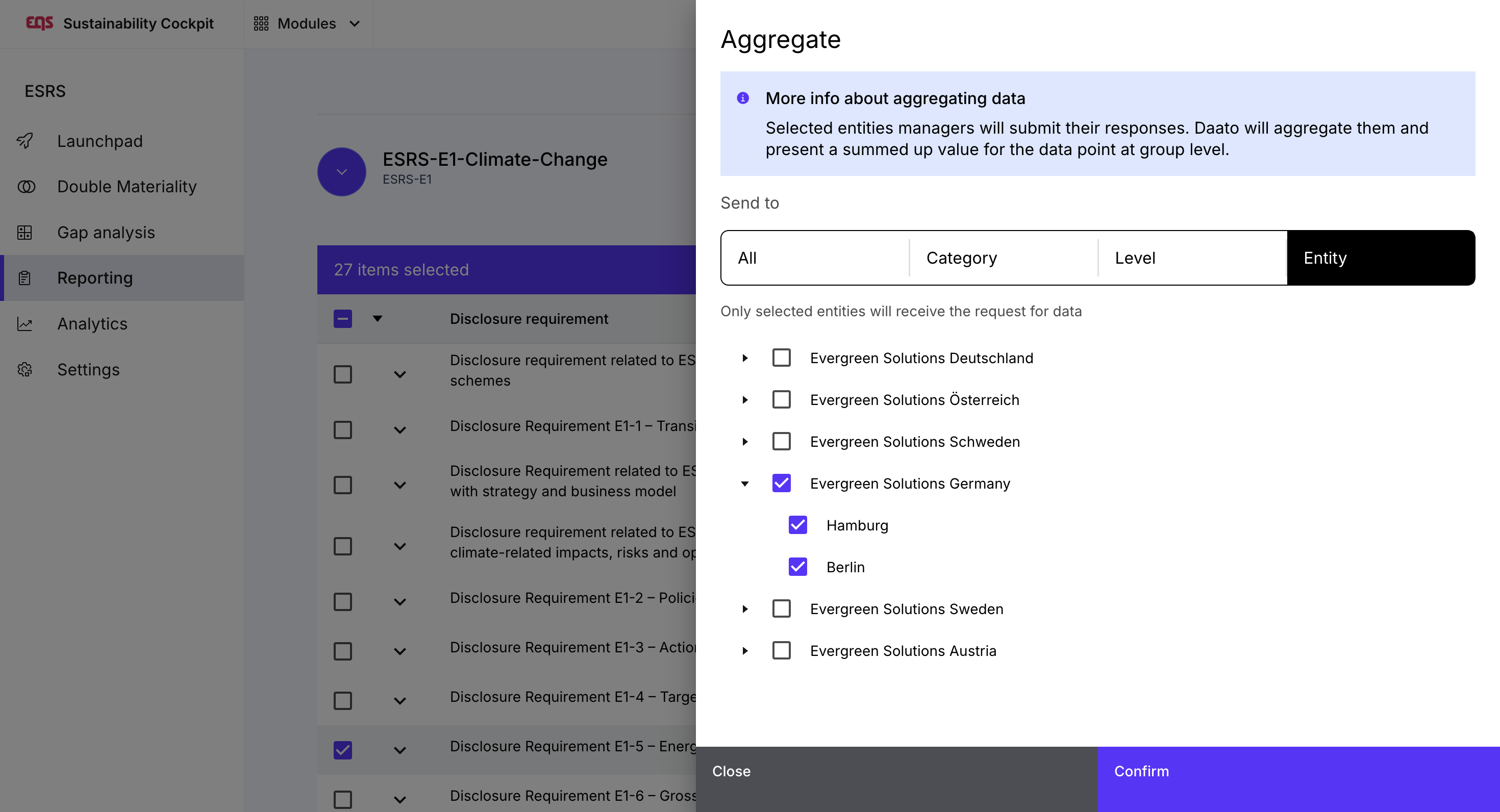The image size is (1500, 812).
Task: Click the Launchpad rocket icon
Action: click(x=24, y=141)
